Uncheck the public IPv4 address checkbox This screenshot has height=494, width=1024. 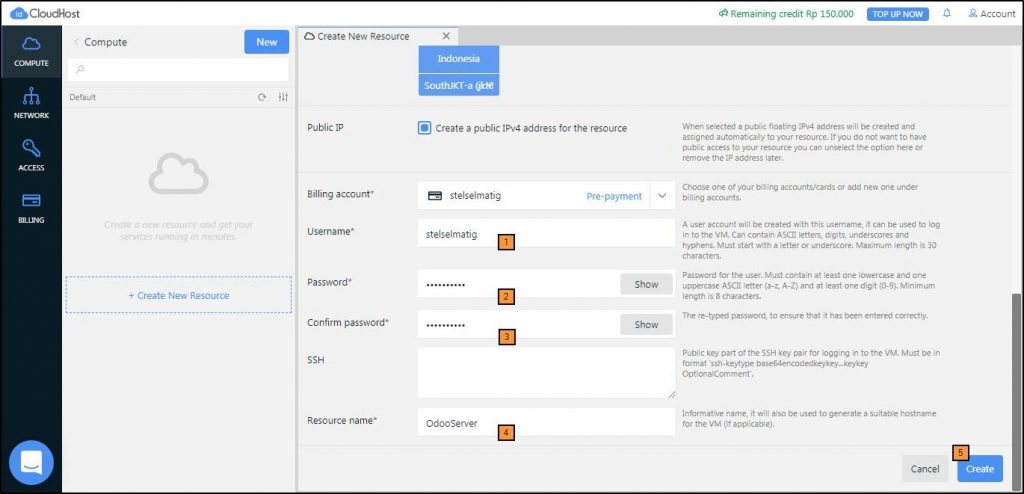pyautogui.click(x=425, y=128)
